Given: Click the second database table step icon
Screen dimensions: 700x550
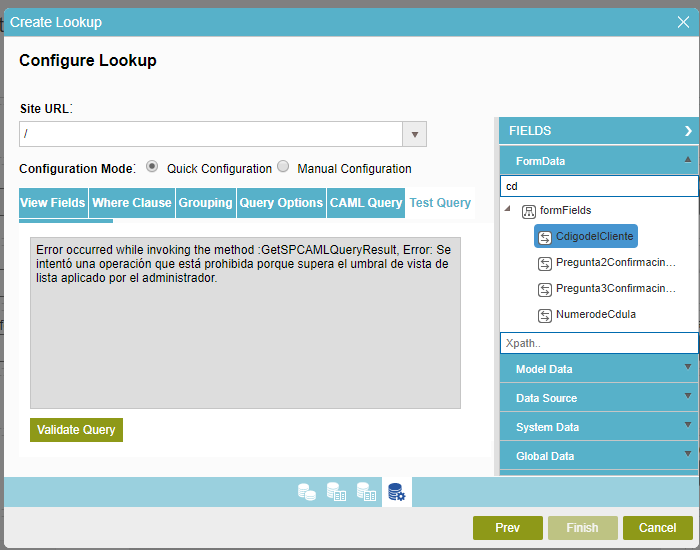Looking at the screenshot, I should (337, 492).
